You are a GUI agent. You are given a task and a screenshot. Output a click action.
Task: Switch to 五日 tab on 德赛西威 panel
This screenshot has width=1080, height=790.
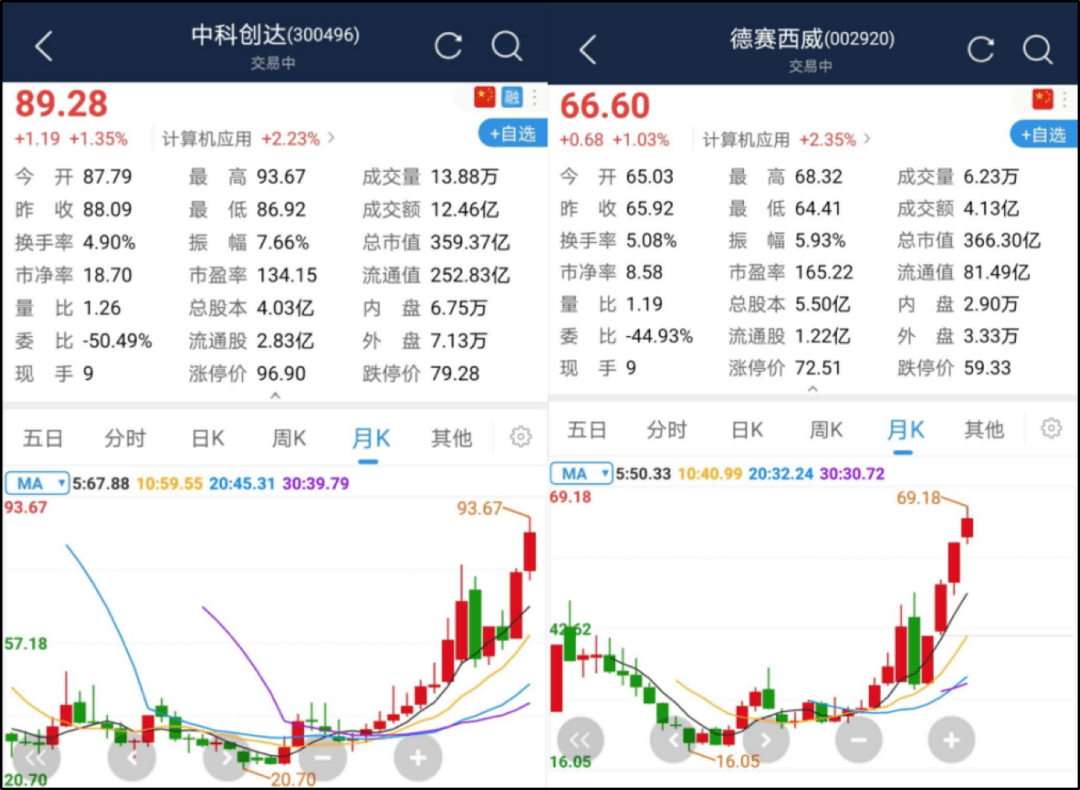587,430
